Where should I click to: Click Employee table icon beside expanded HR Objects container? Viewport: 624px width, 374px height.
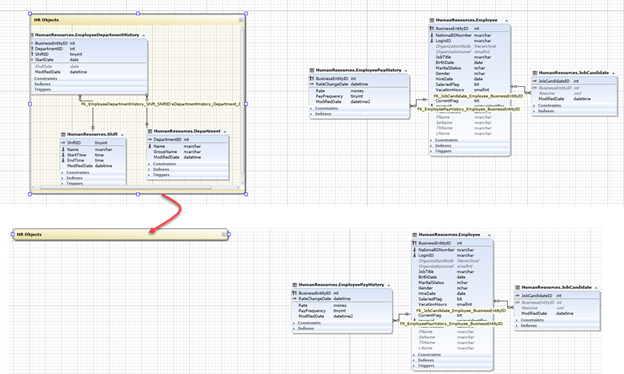click(432, 20)
